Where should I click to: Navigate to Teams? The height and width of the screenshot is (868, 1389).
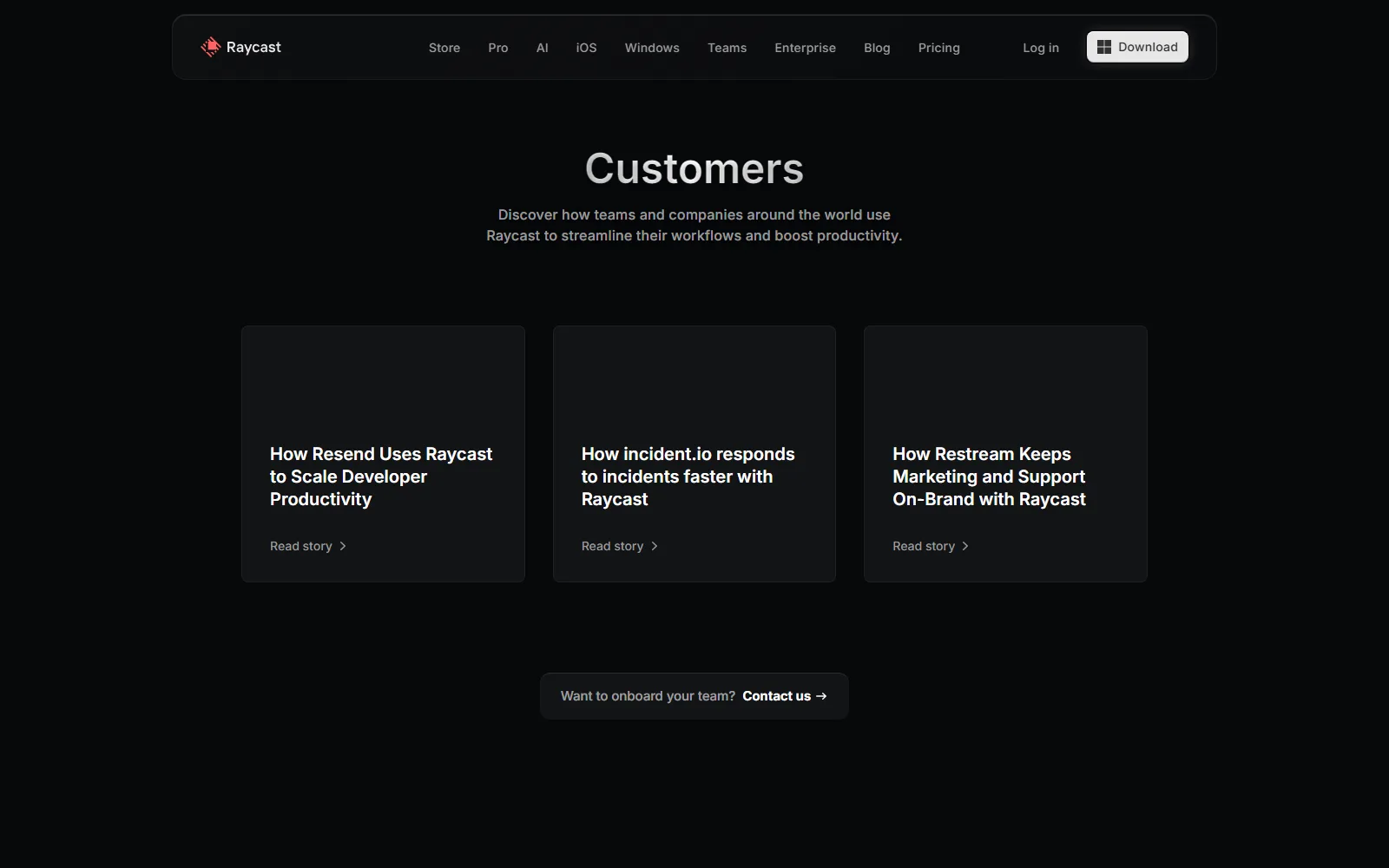coord(727,48)
